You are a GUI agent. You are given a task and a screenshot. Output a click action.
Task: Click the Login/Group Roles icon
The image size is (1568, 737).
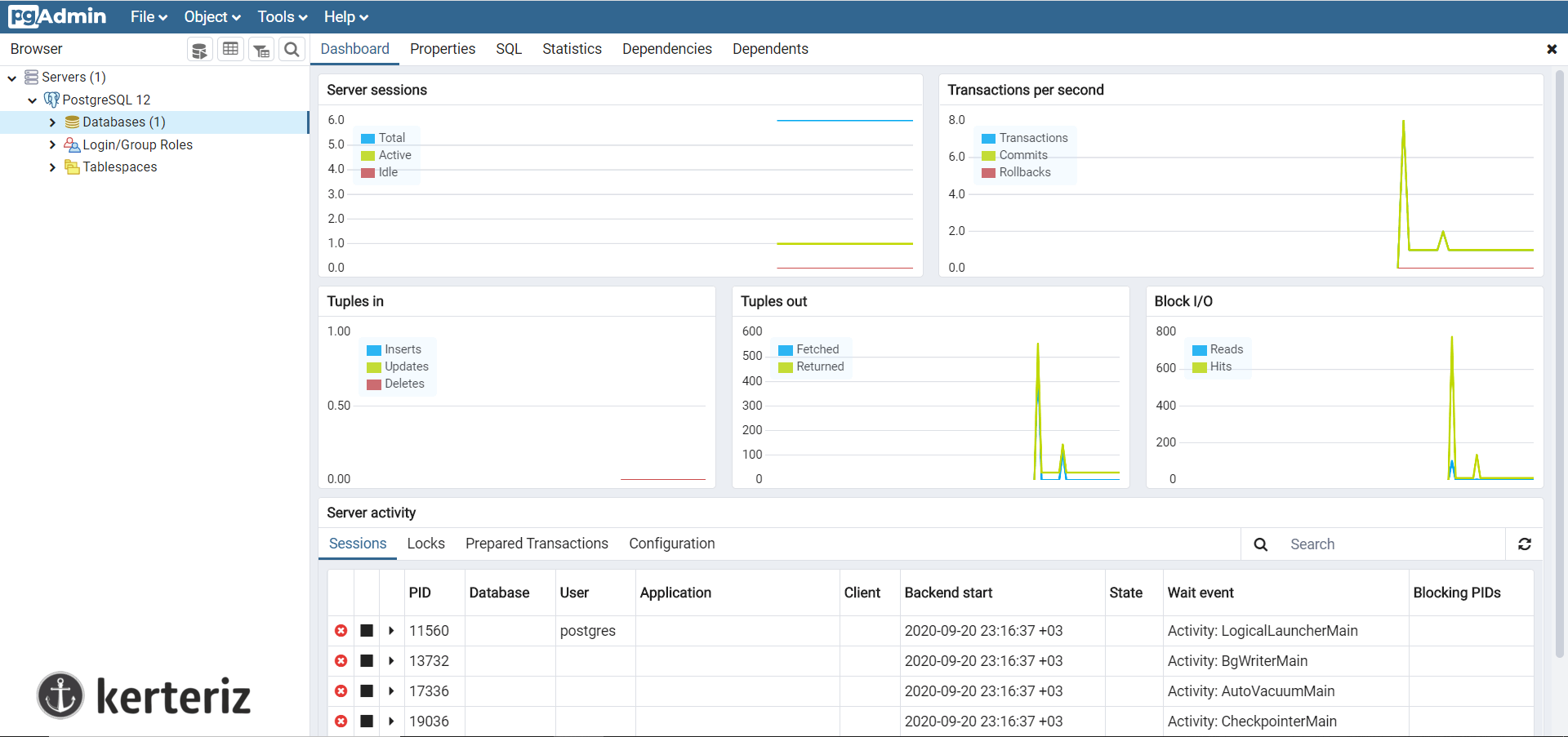72,144
